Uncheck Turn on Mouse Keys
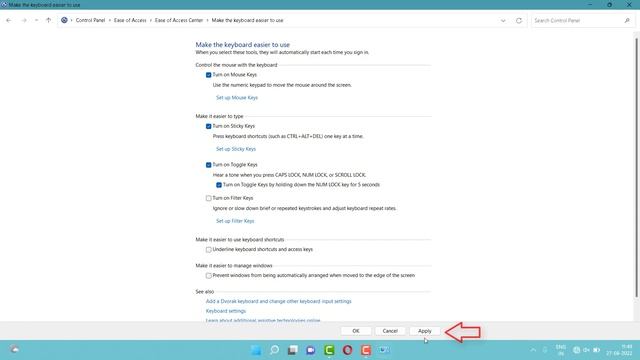The image size is (640, 360). coord(209,75)
